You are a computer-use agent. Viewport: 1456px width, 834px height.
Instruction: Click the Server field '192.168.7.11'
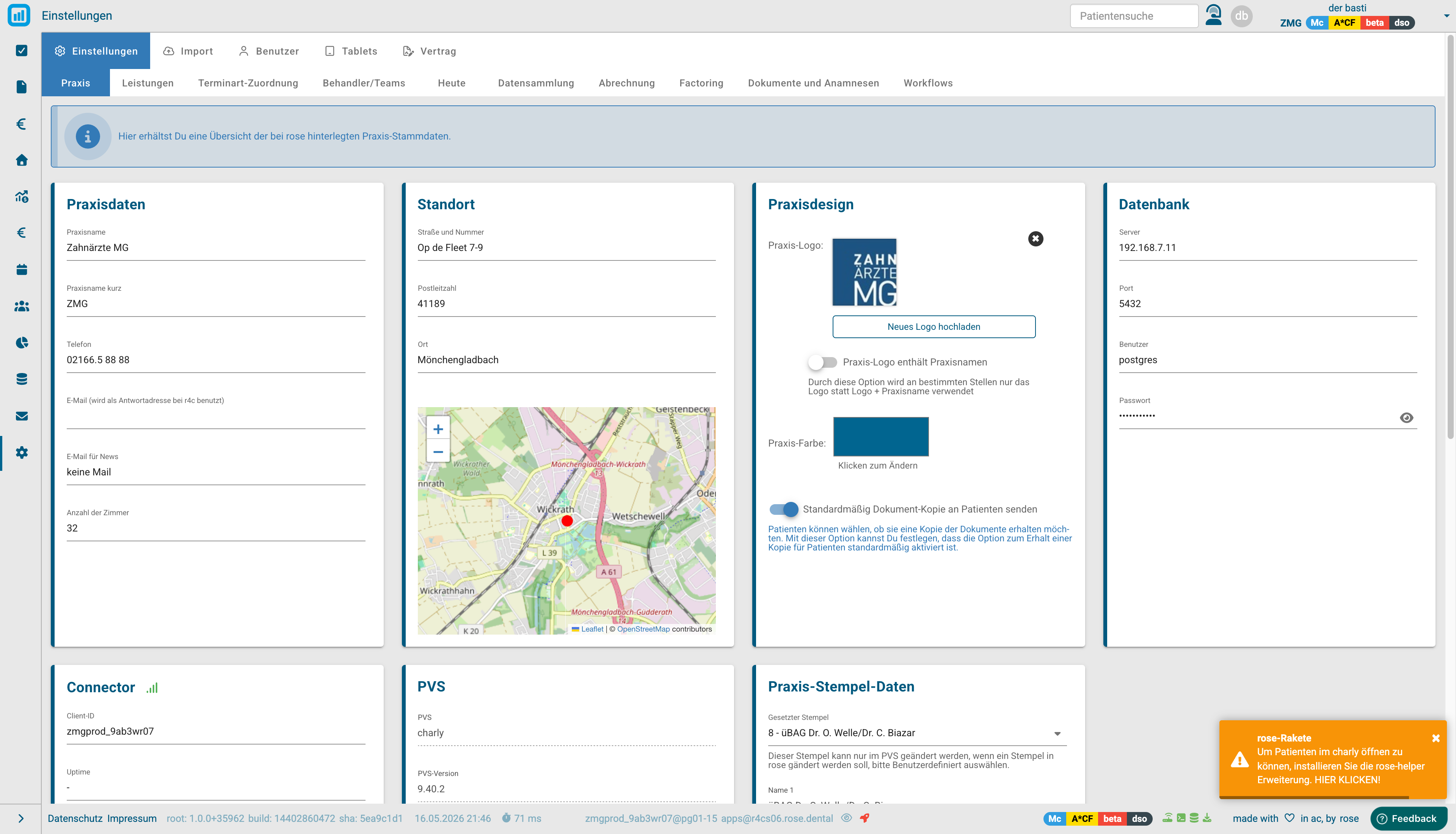tap(1268, 248)
